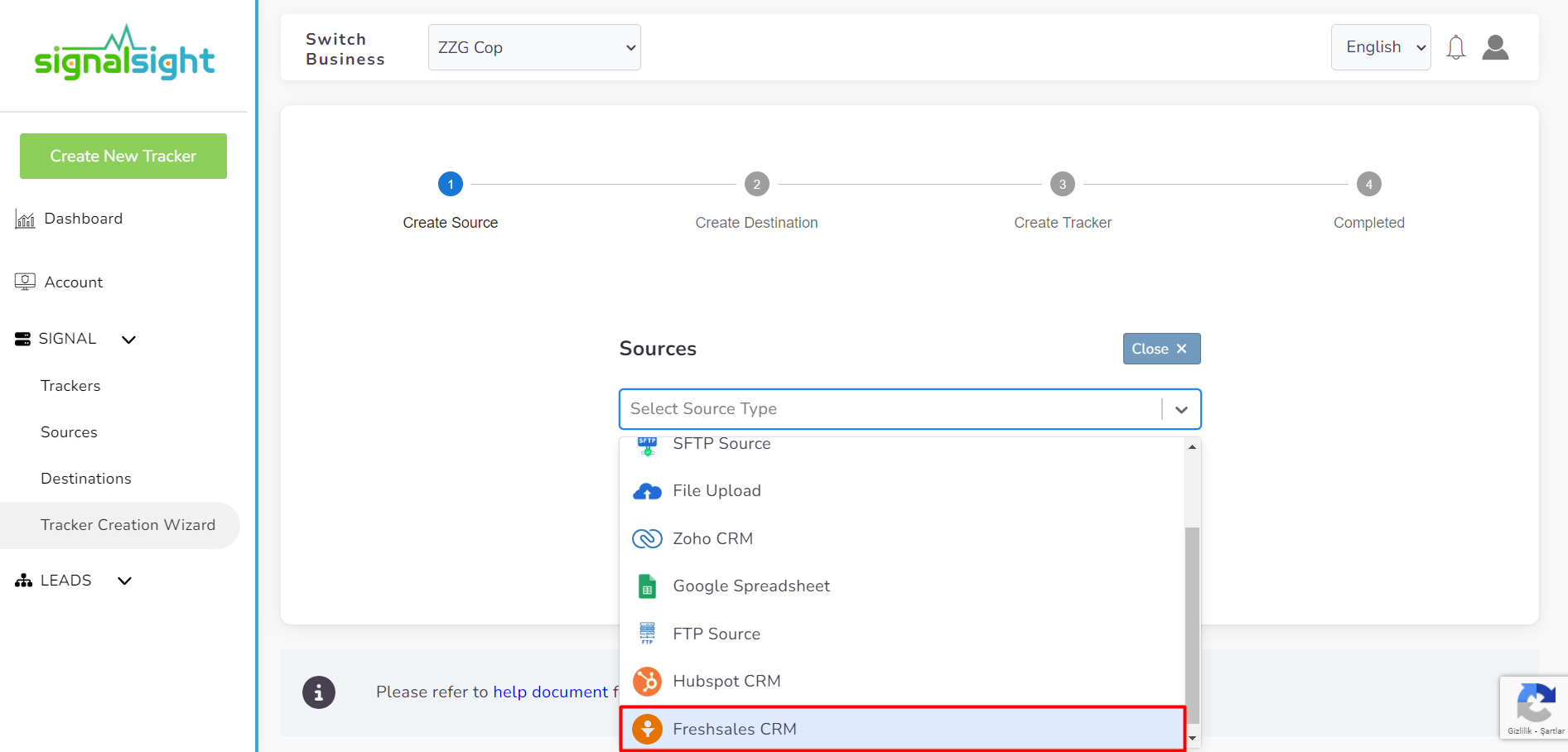Open the help document link
Image resolution: width=1568 pixels, height=752 pixels.
pos(550,692)
